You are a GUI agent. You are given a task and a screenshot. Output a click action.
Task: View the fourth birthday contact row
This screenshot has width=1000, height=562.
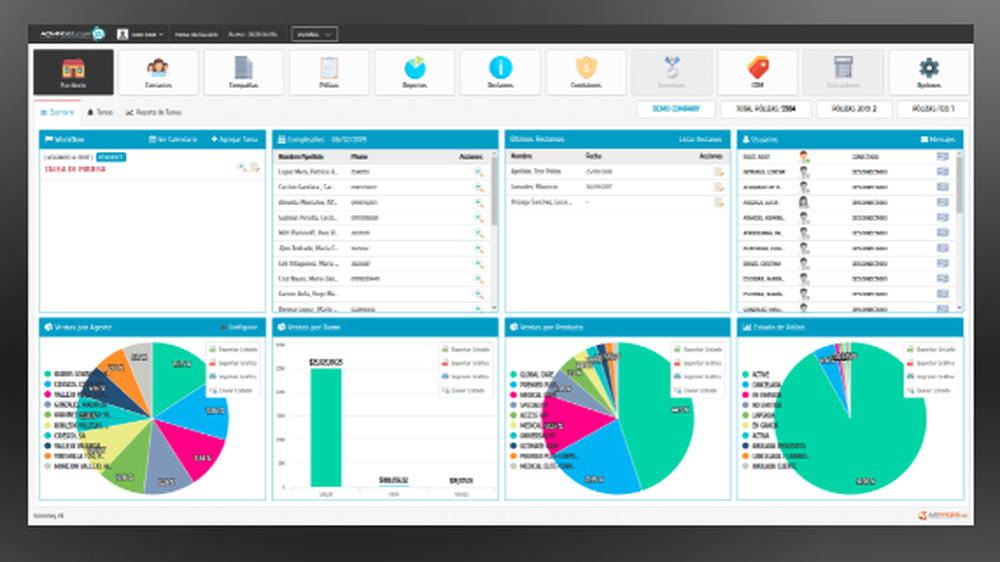(x=478, y=218)
